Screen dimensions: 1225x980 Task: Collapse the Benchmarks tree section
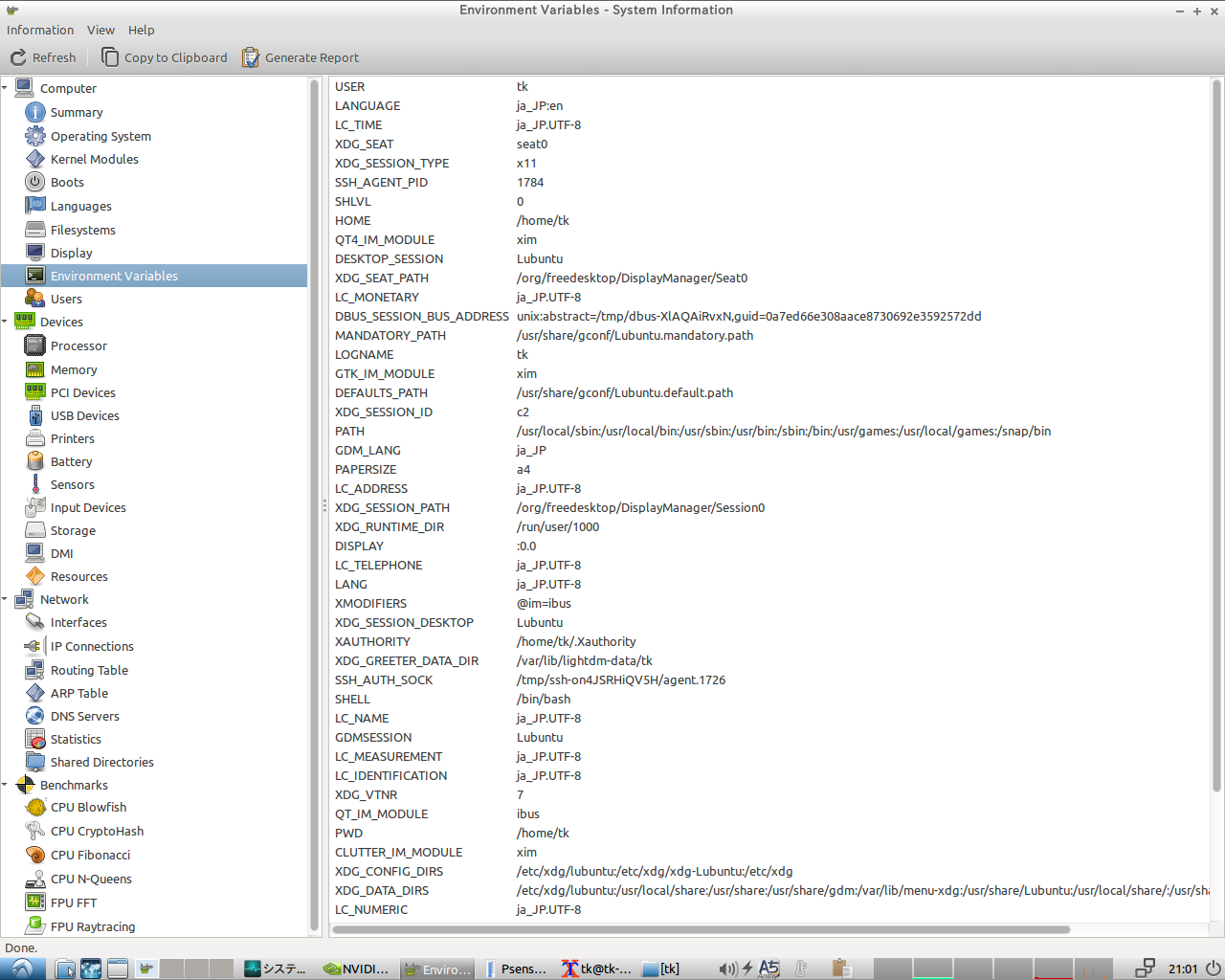click(6, 785)
